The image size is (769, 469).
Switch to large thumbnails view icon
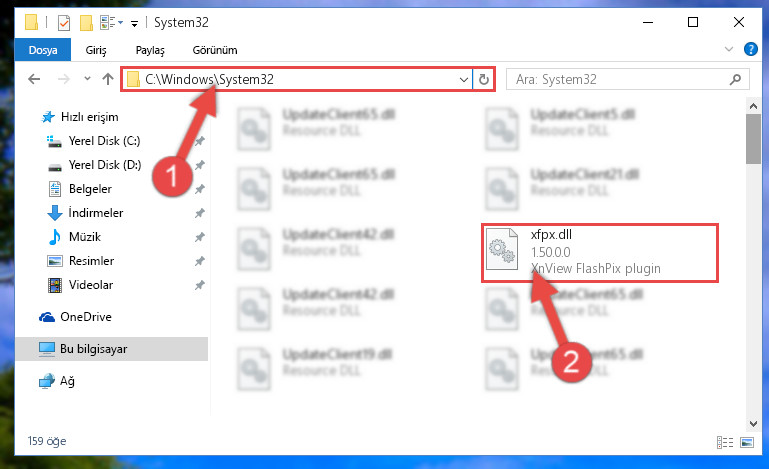point(746,443)
